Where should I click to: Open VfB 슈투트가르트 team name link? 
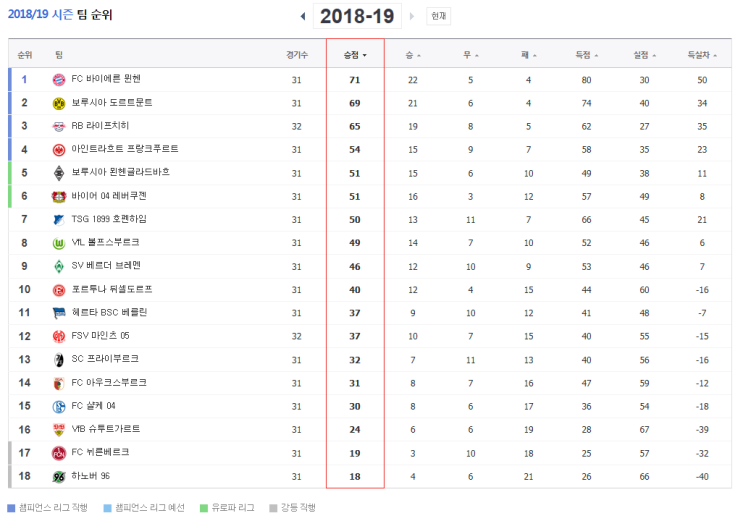[x=106, y=429]
